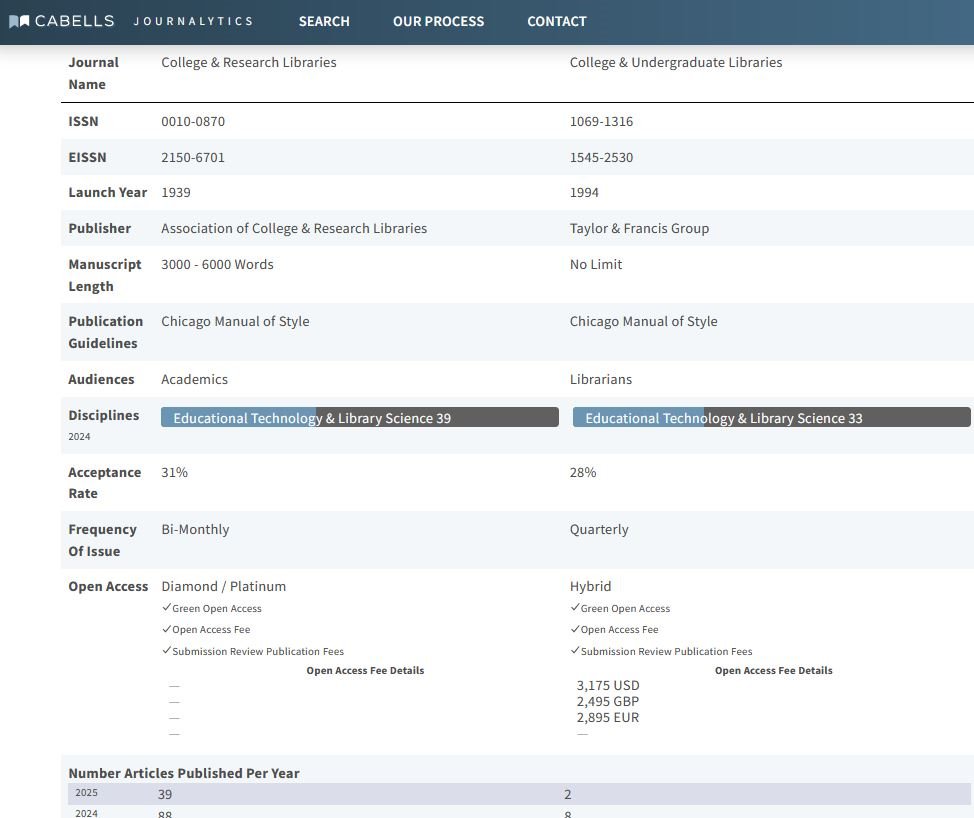Click Bi-Monthly frequency value

click(195, 529)
